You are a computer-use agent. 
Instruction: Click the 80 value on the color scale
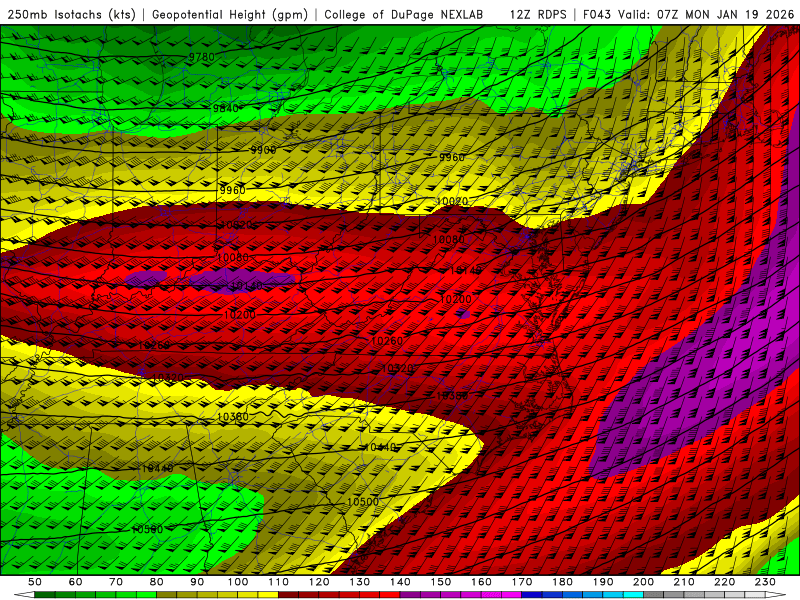point(157,582)
